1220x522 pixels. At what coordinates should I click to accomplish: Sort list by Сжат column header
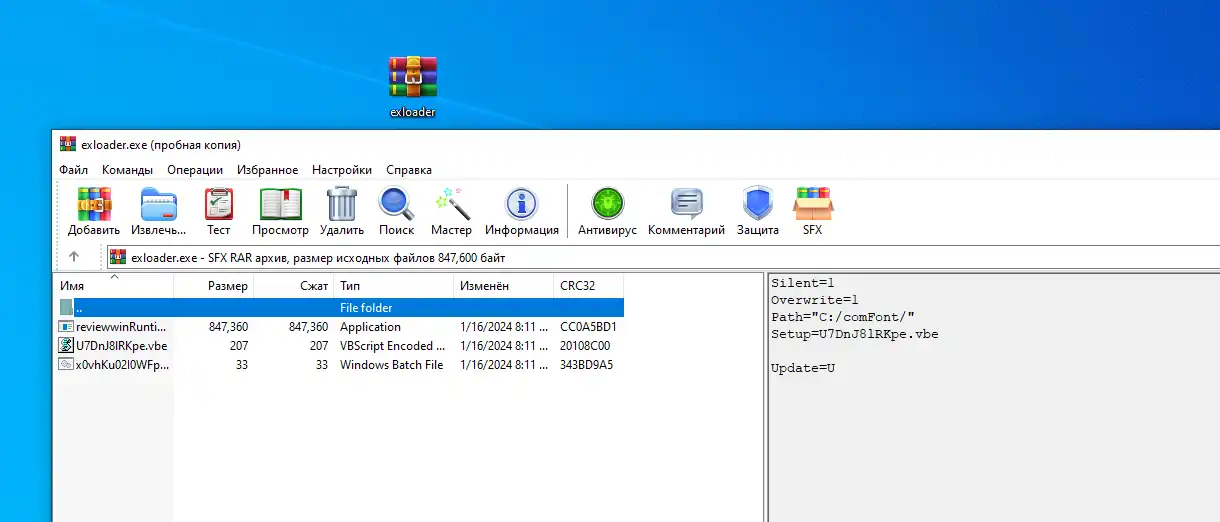click(294, 286)
